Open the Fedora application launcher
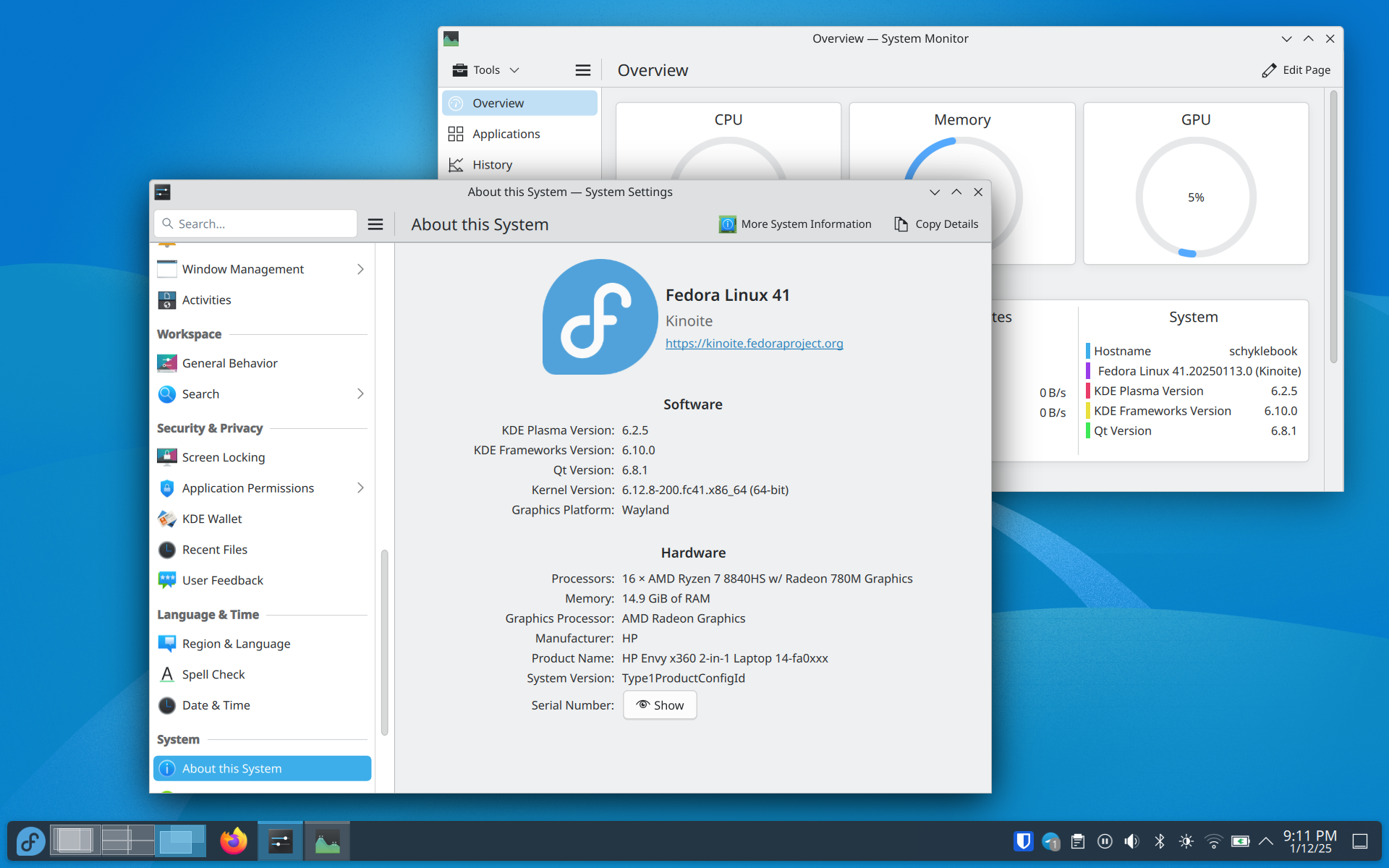Image resolution: width=1389 pixels, height=868 pixels. click(30, 841)
